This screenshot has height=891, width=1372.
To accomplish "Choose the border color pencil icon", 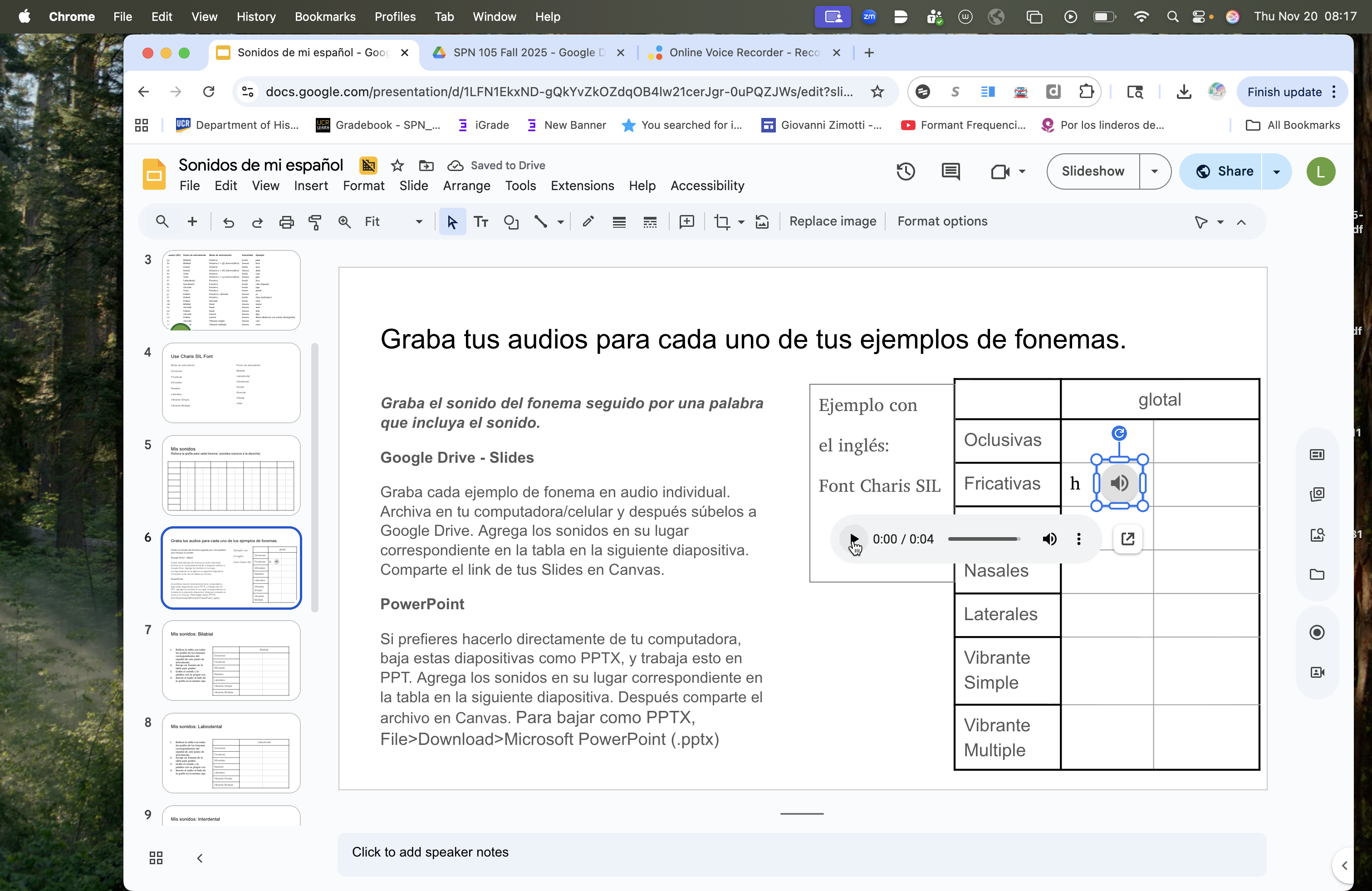I will [588, 222].
